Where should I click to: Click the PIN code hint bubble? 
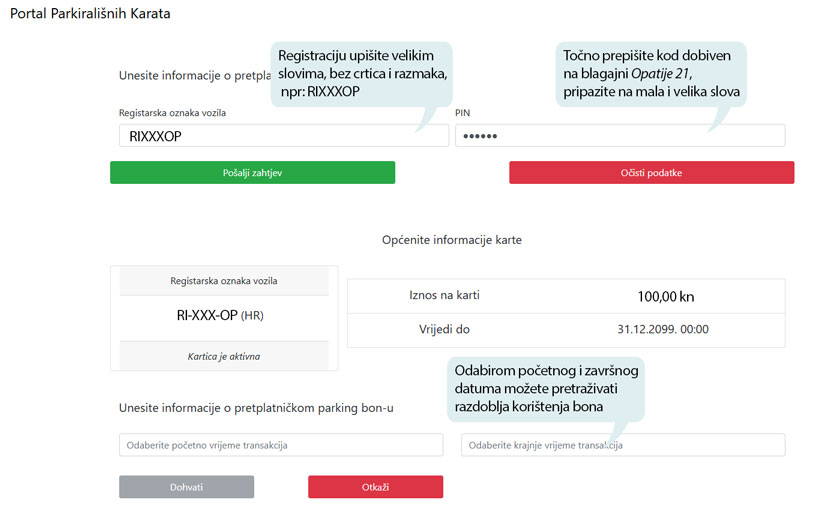click(654, 73)
